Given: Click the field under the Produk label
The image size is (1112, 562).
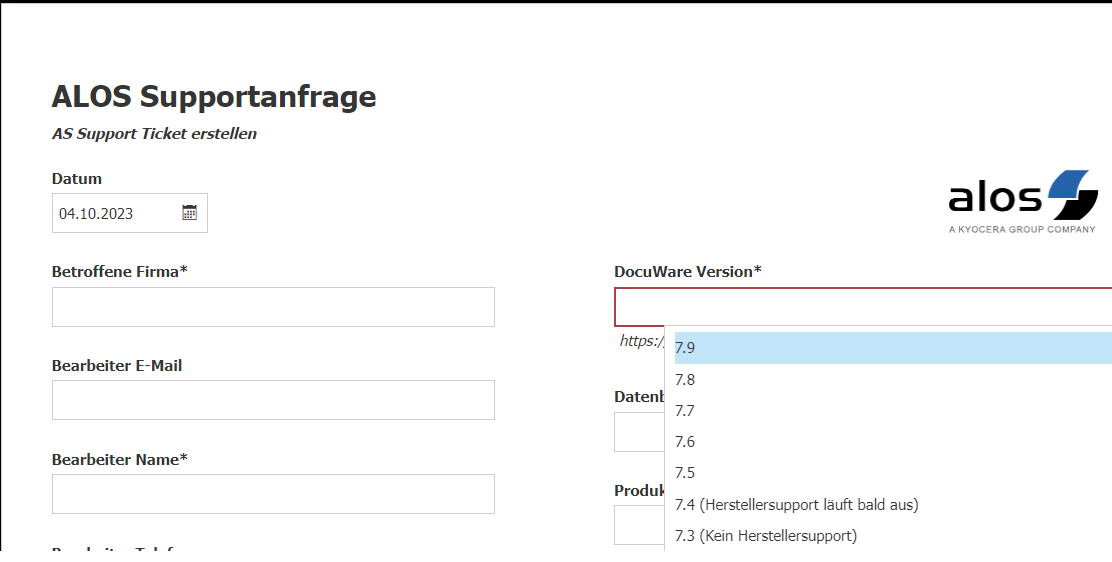Looking at the screenshot, I should 639,525.
